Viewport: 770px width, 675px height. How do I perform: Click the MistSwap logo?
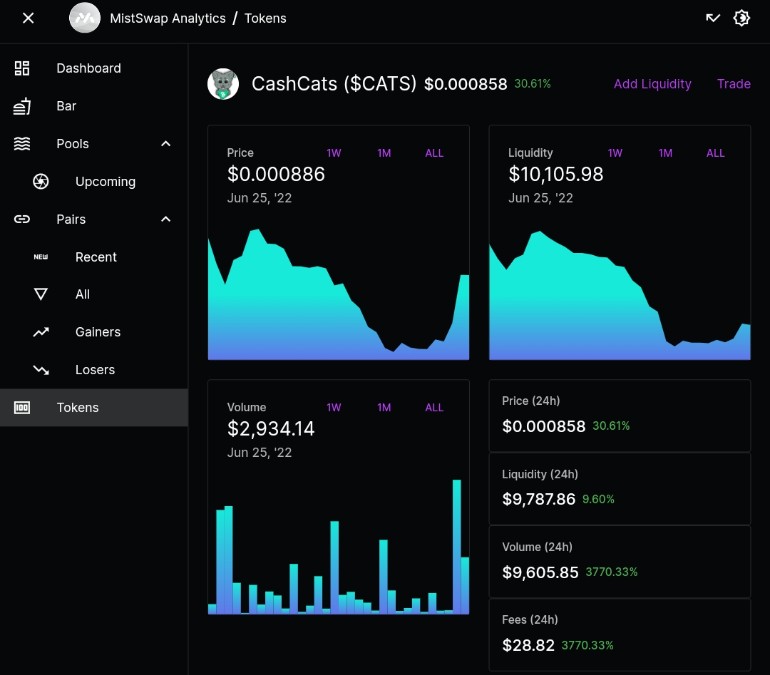tap(84, 18)
